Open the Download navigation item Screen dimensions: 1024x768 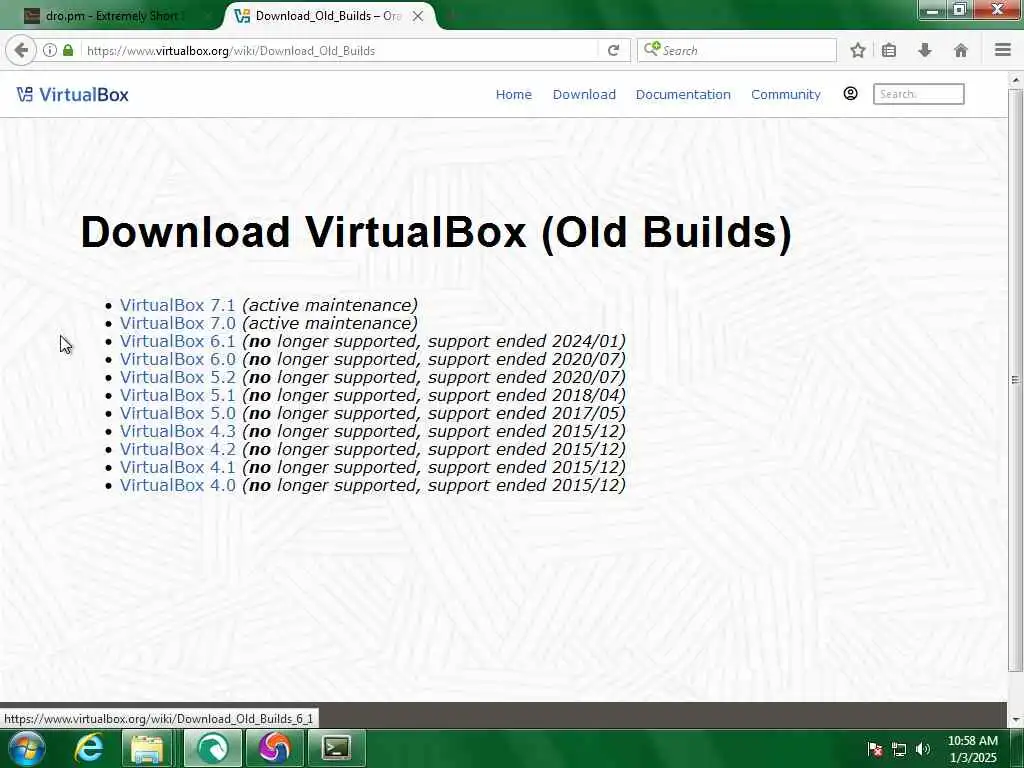coord(584,95)
